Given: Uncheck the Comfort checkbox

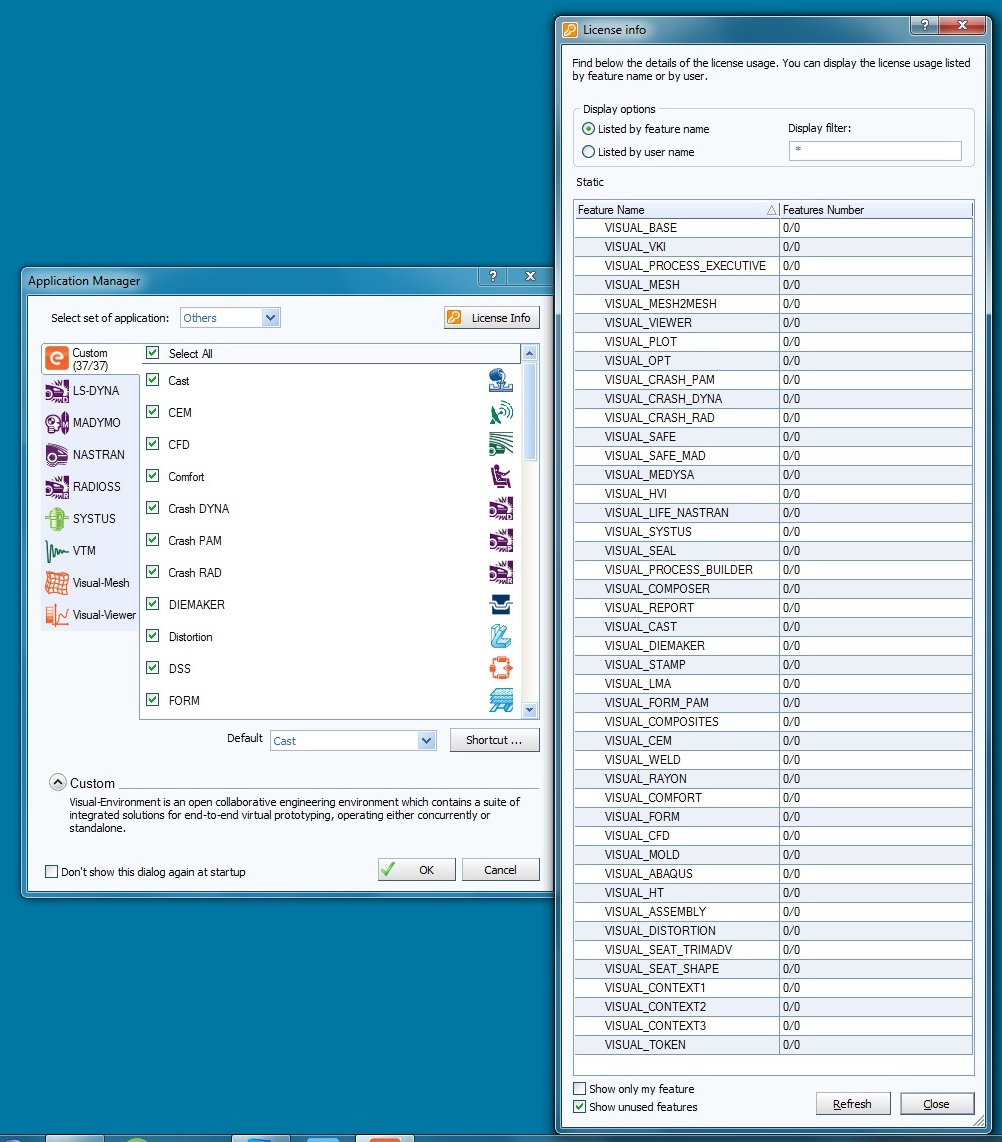Looking at the screenshot, I should coord(152,476).
